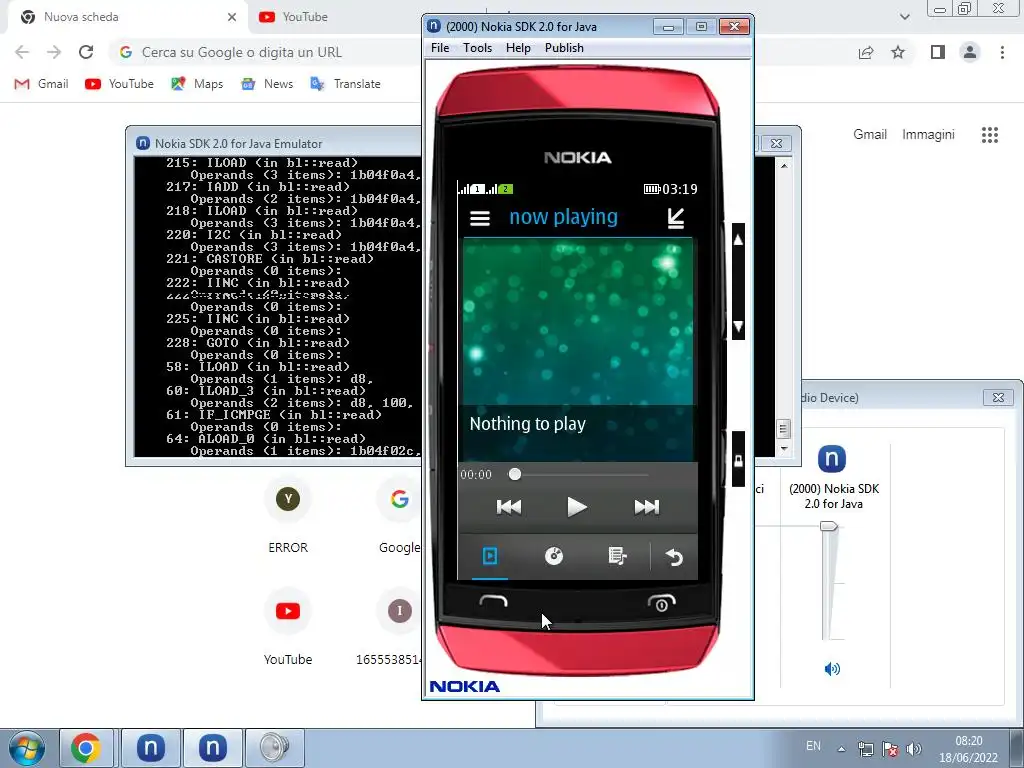Go forward in Chrome

(x=54, y=52)
